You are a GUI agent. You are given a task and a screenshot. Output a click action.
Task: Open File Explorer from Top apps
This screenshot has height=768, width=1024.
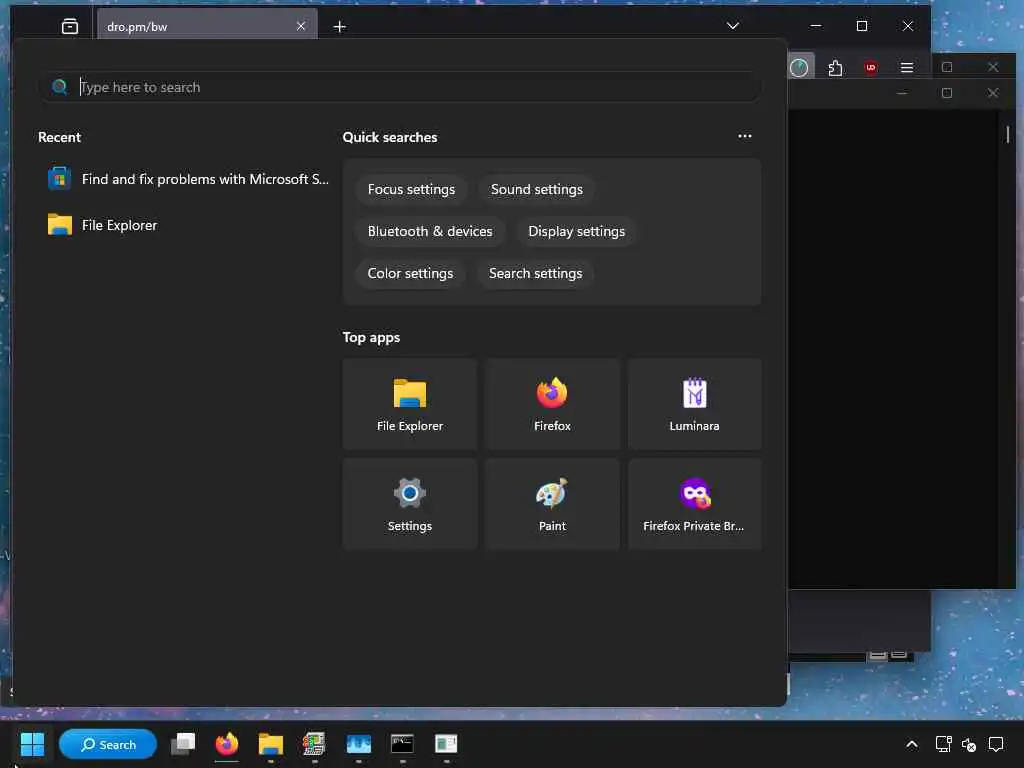point(409,404)
